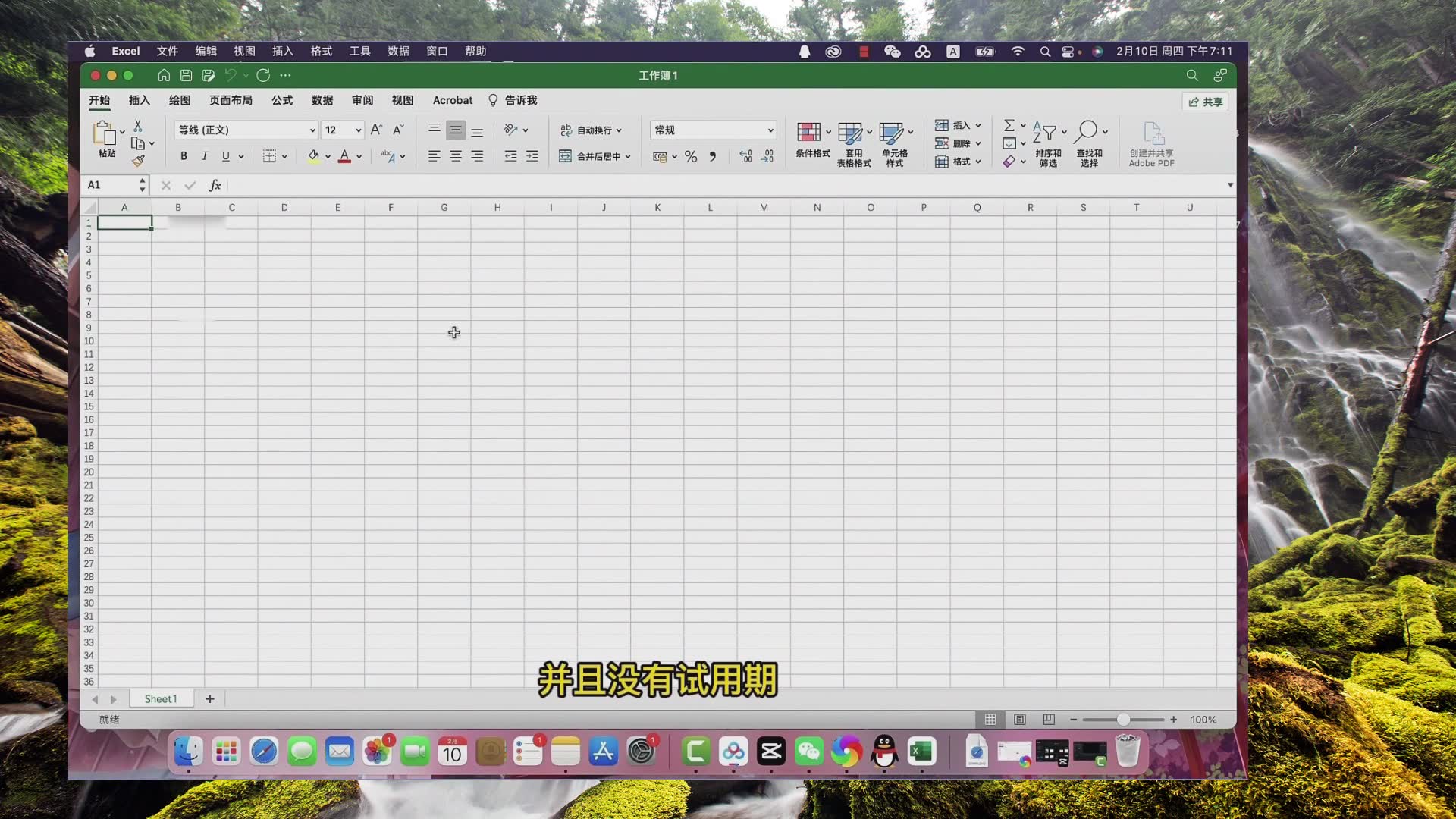Apply Percent Style format
This screenshot has width=1456, height=819.
click(x=691, y=156)
